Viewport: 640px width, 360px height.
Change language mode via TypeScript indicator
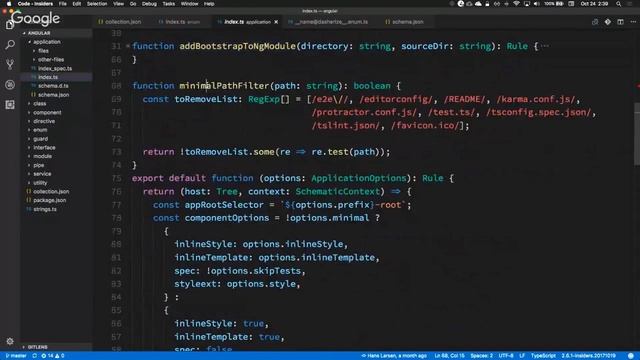coord(543,356)
